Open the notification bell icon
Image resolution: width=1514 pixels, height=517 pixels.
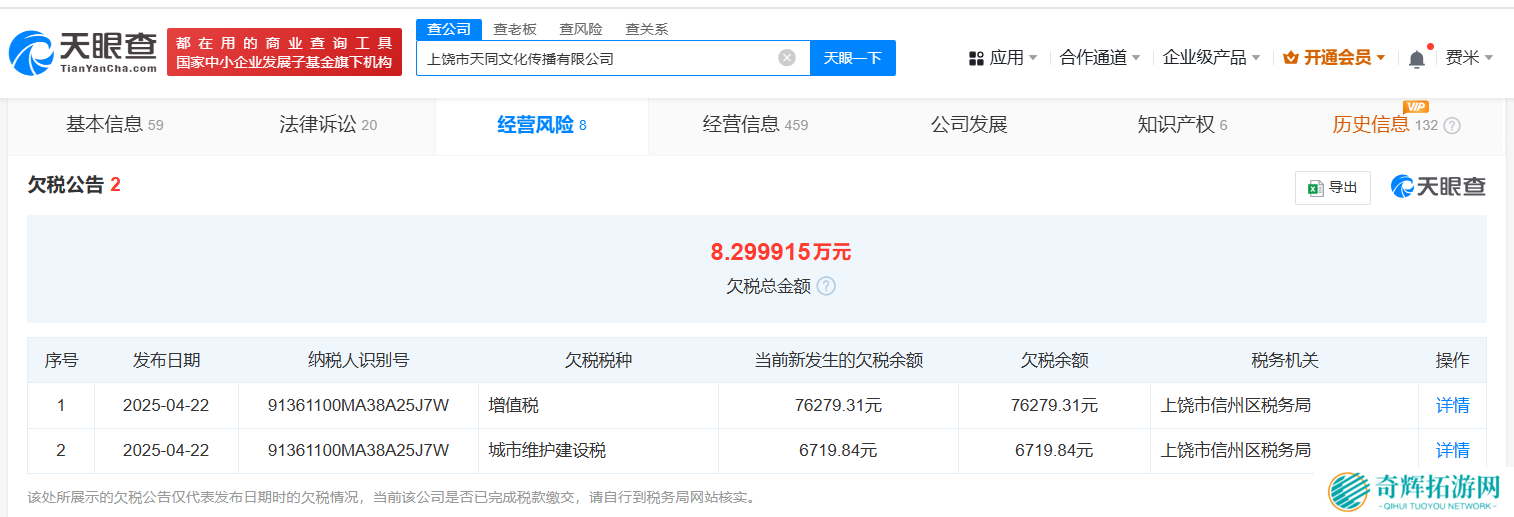coord(1416,59)
